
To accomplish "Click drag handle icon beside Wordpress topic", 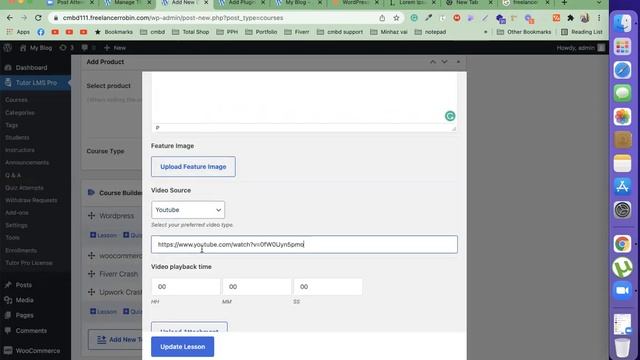I will [x=91, y=216].
